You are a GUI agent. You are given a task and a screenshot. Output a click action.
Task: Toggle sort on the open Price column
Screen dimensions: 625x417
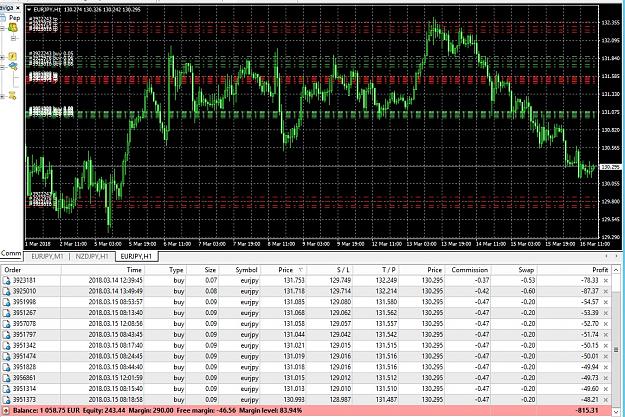pyautogui.click(x=283, y=270)
